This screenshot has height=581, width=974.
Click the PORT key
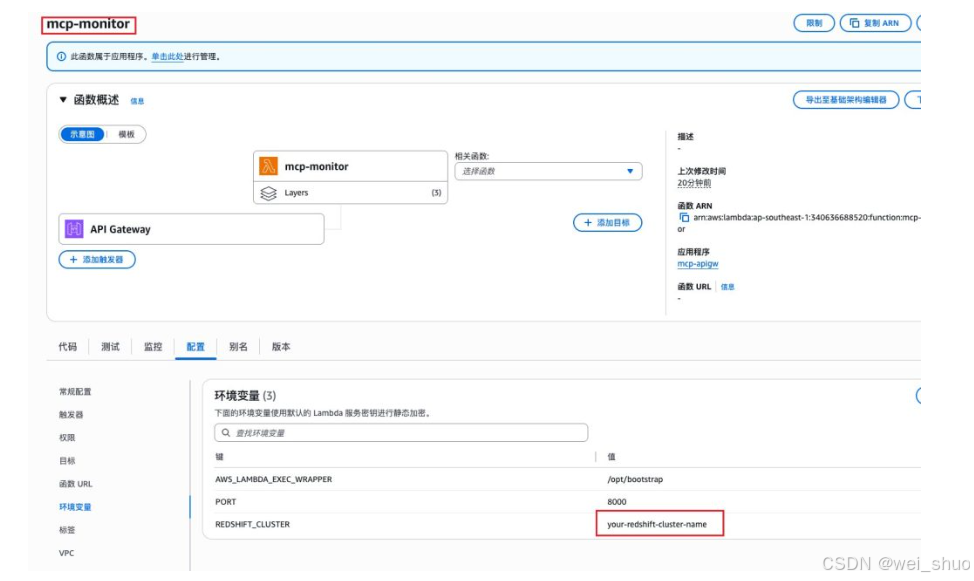coord(225,501)
